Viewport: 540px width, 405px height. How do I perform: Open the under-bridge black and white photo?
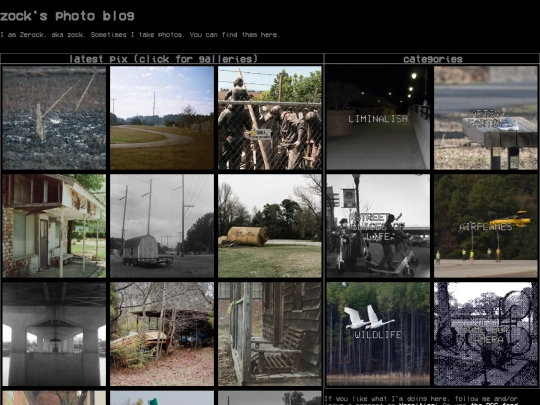[x=54, y=334]
